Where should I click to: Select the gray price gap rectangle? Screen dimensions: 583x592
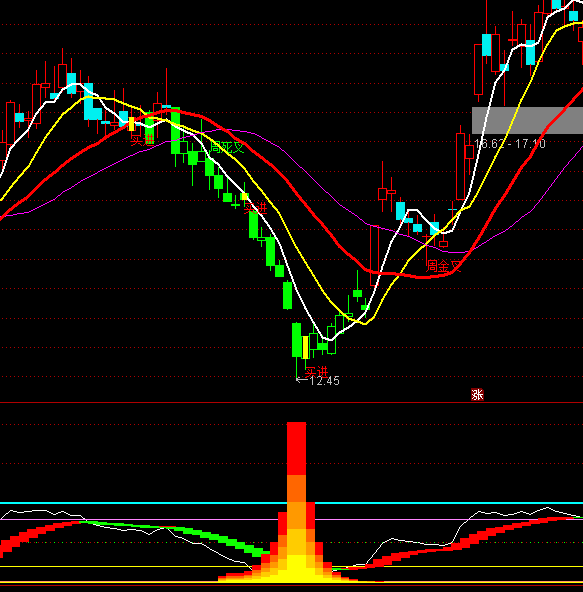click(x=527, y=120)
